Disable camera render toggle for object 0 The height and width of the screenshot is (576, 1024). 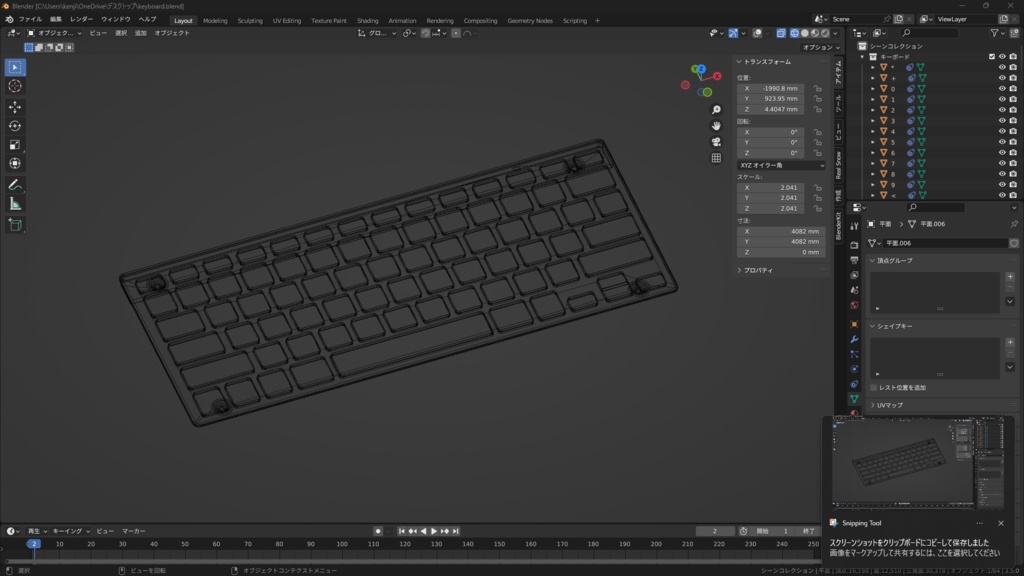click(x=1013, y=89)
